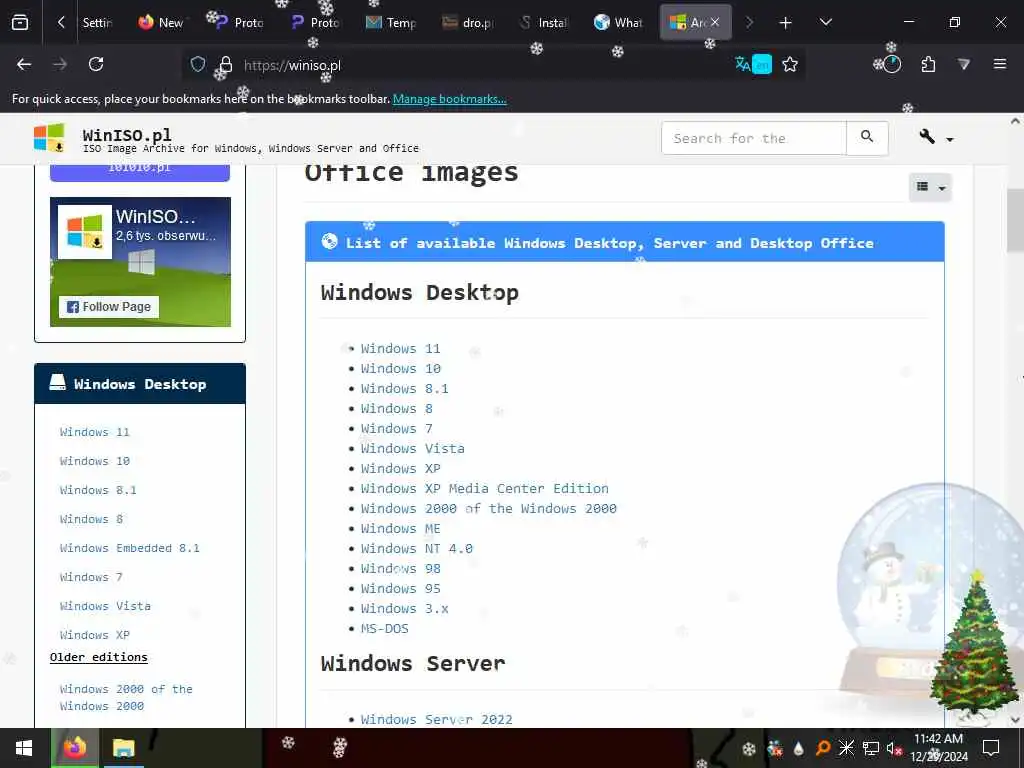Switch to the What tab
The width and height of the screenshot is (1024, 768).
618,23
